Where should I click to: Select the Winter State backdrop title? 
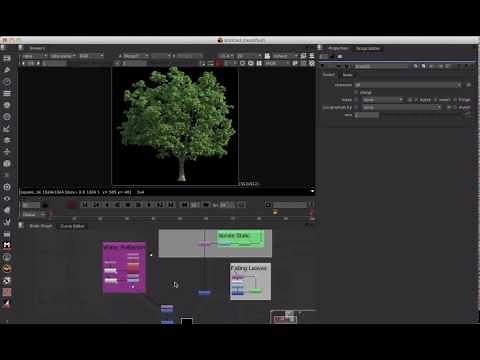[234, 235]
